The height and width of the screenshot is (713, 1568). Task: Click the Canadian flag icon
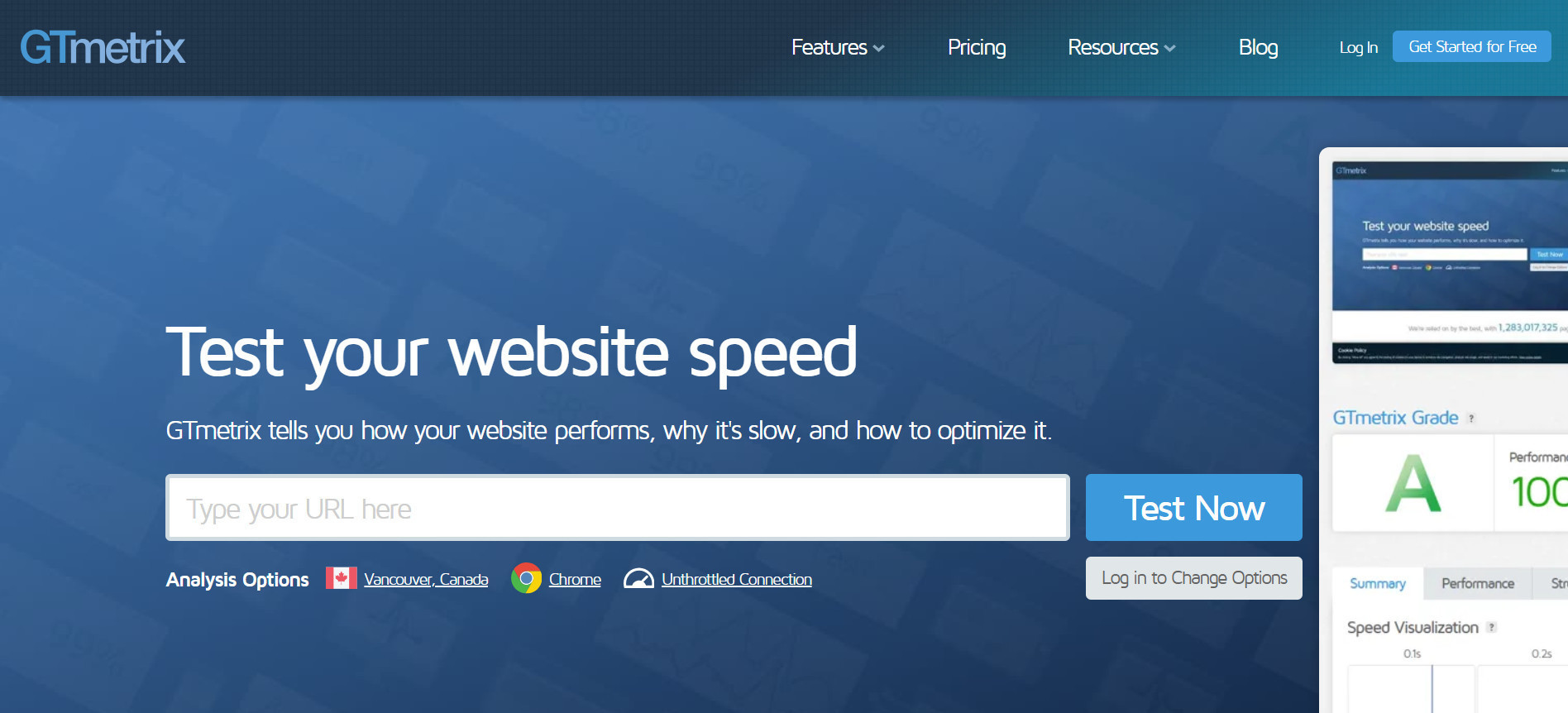pos(341,578)
